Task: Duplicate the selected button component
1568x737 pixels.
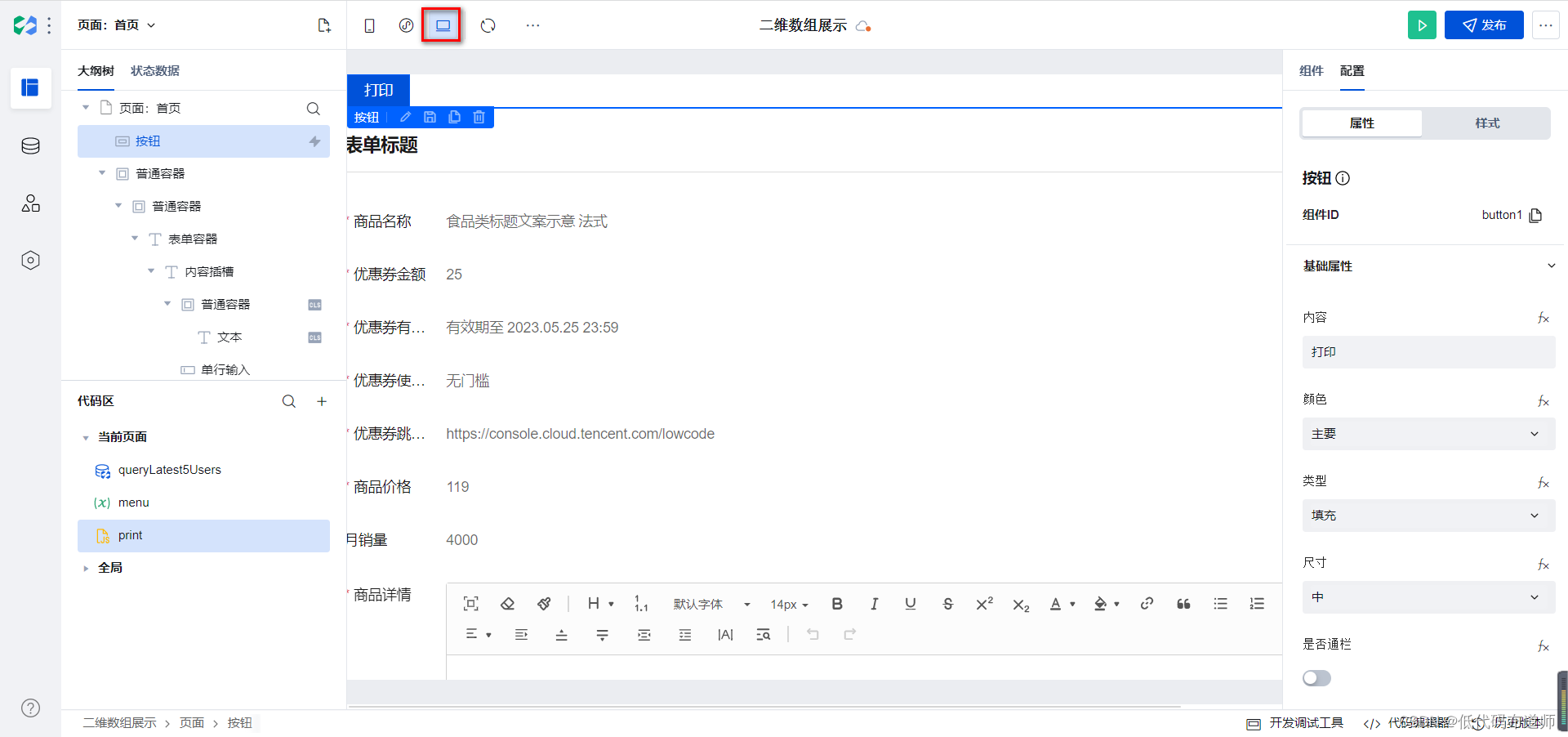Action: click(454, 117)
